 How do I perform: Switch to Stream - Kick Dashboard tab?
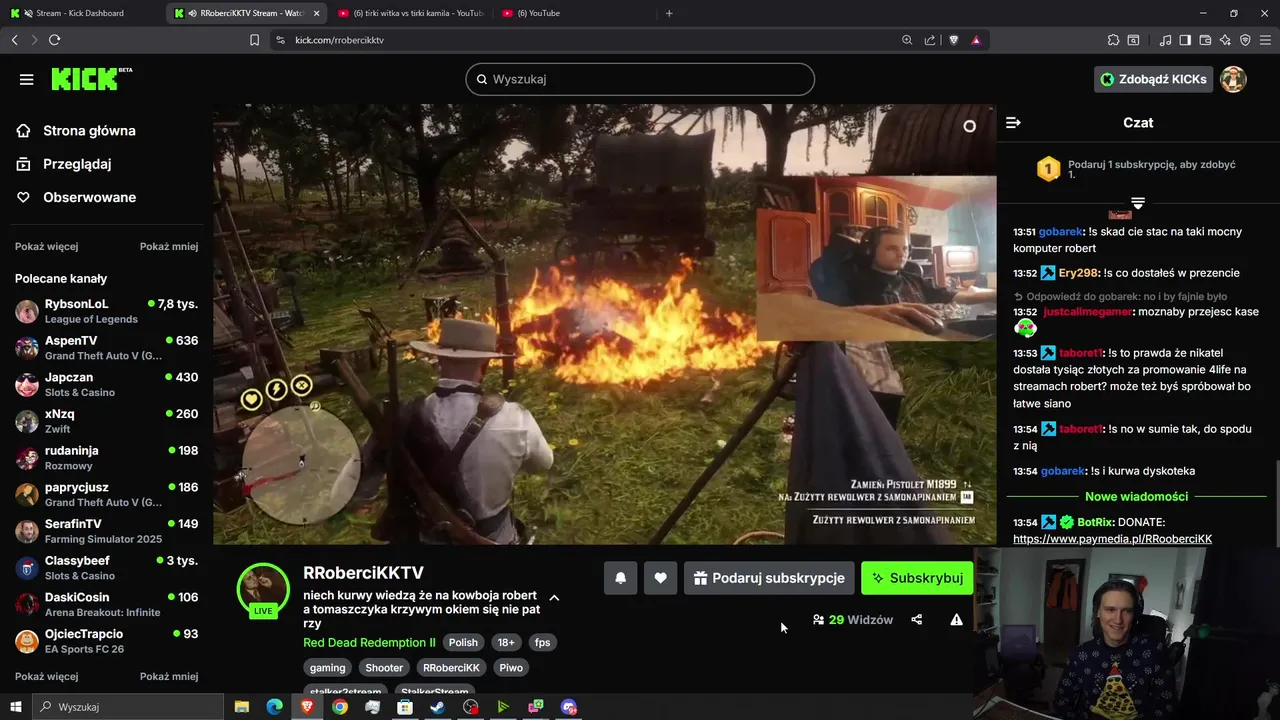tap(81, 13)
